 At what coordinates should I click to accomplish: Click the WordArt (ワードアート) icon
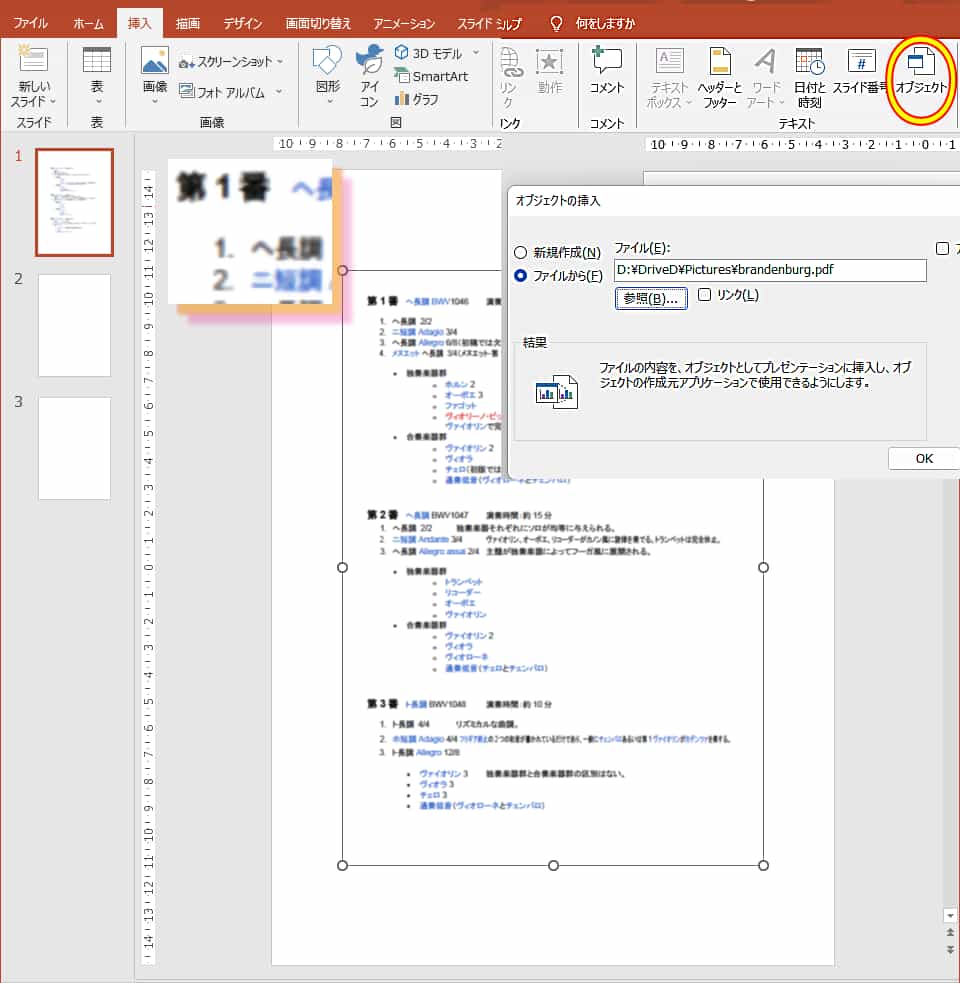coord(765,61)
